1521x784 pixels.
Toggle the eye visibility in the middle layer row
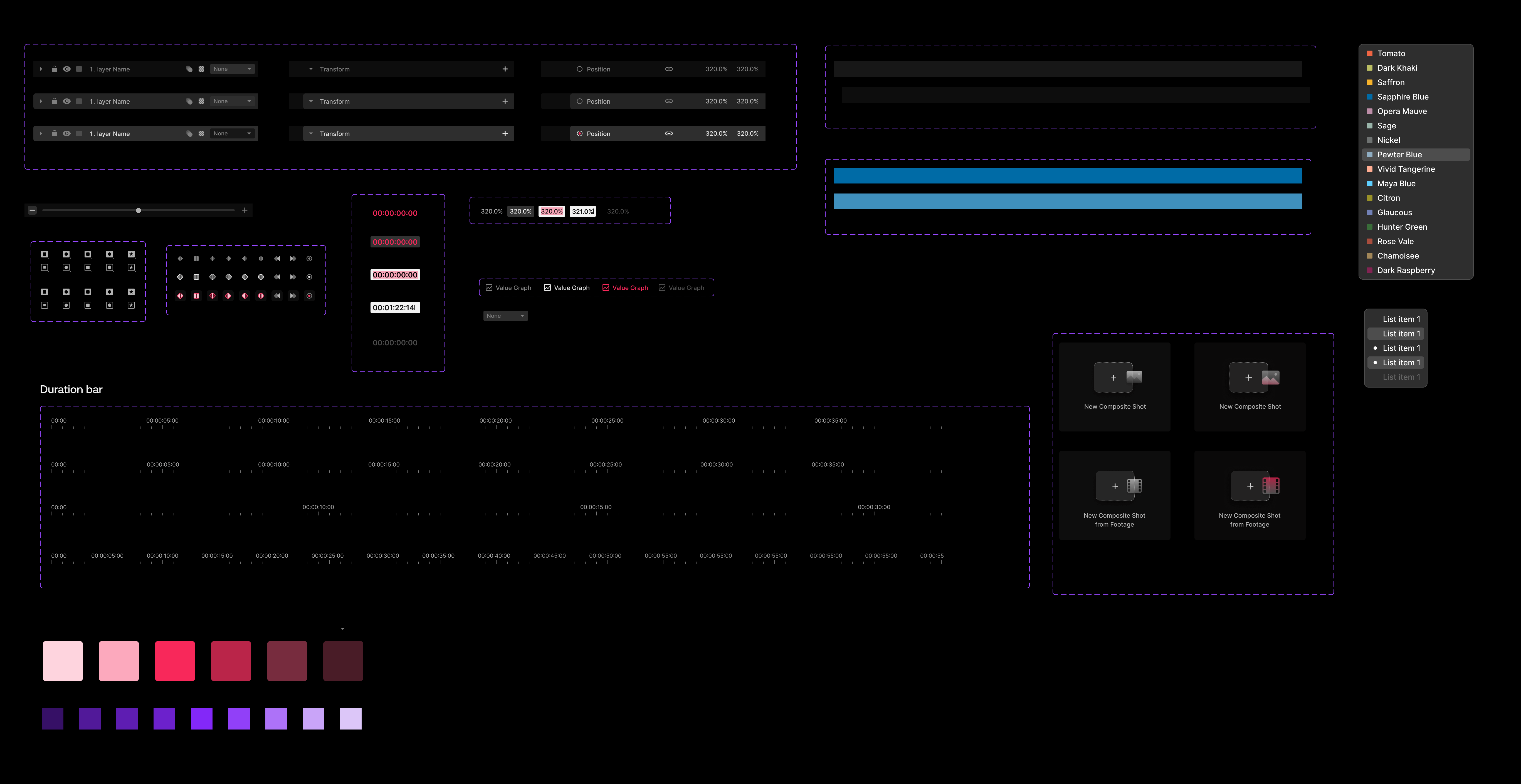(67, 101)
